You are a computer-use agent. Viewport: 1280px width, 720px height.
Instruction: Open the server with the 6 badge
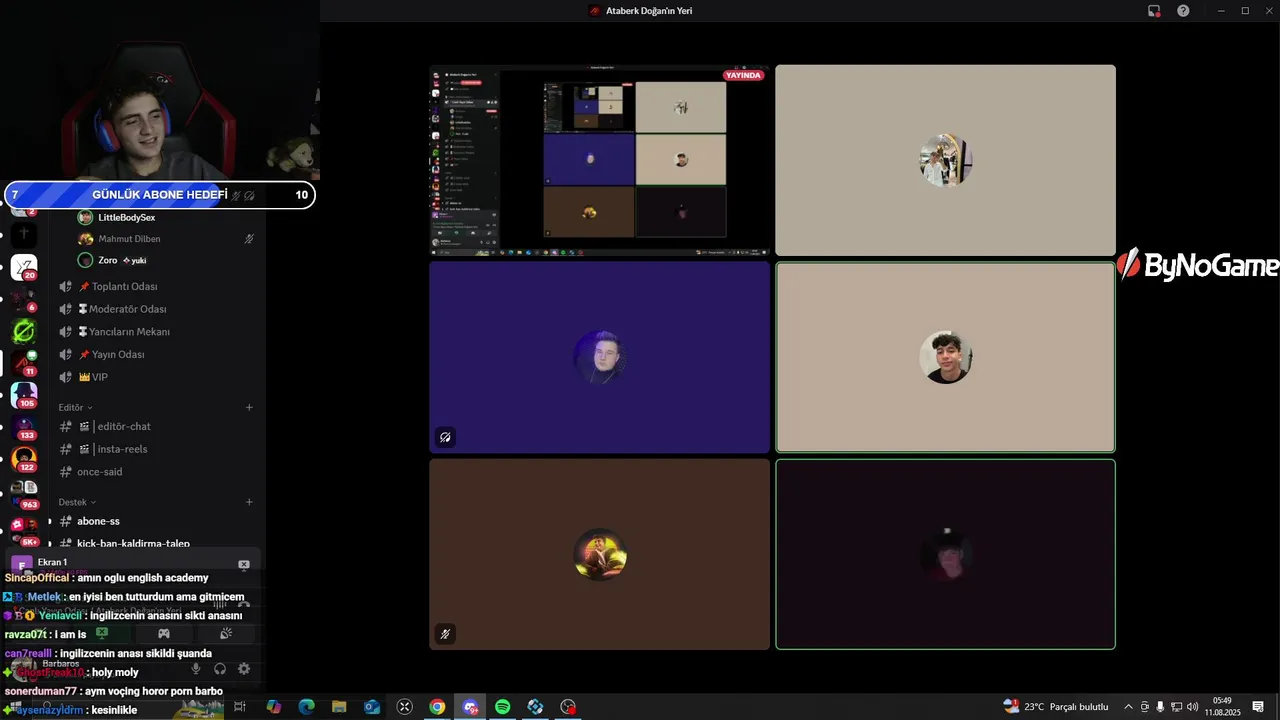point(24,299)
